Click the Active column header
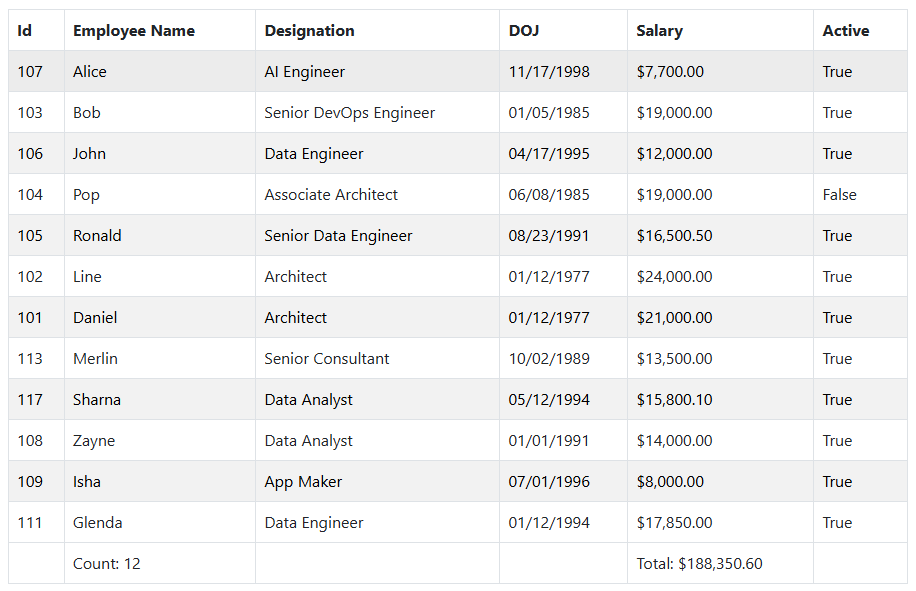This screenshot has width=916, height=591. point(845,31)
